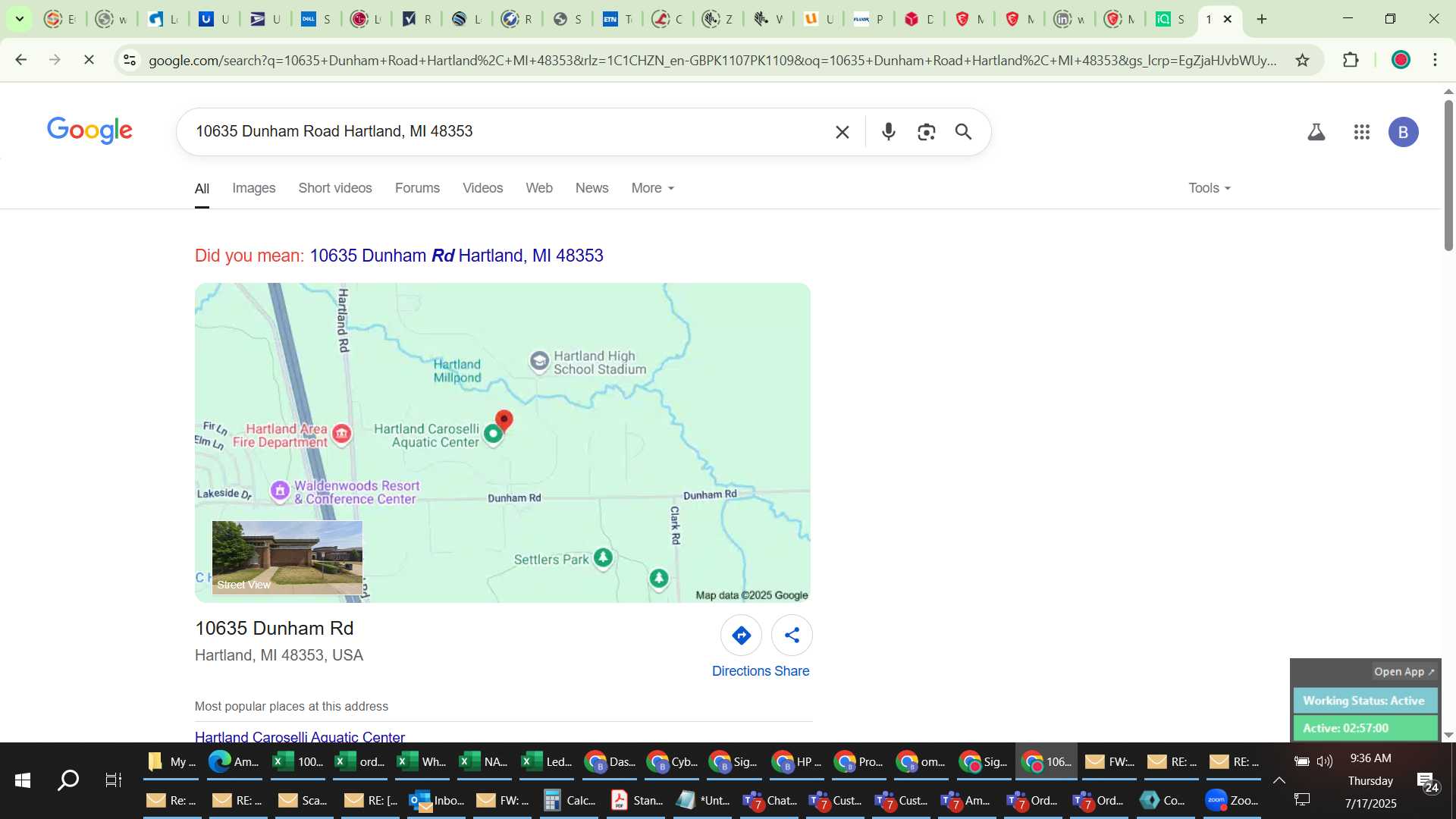Image resolution: width=1456 pixels, height=819 pixels.
Task: Stop loading the page
Action: (x=89, y=59)
